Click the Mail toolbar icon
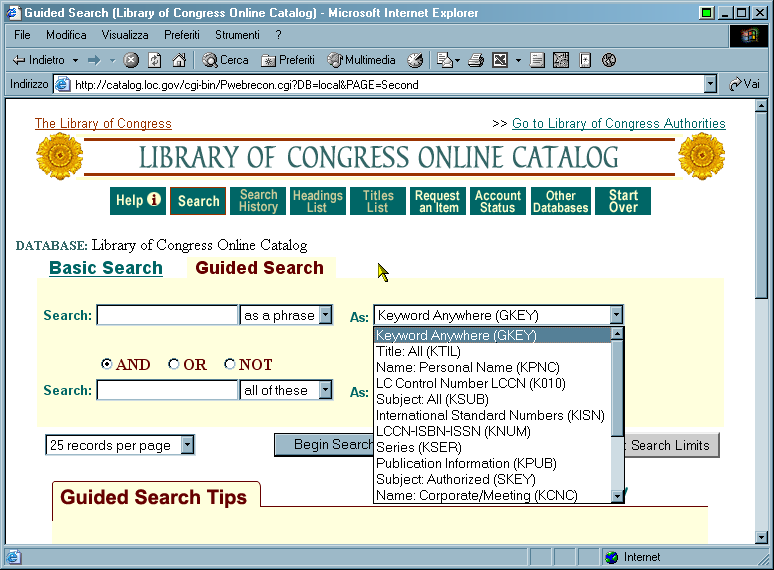 [x=445, y=60]
